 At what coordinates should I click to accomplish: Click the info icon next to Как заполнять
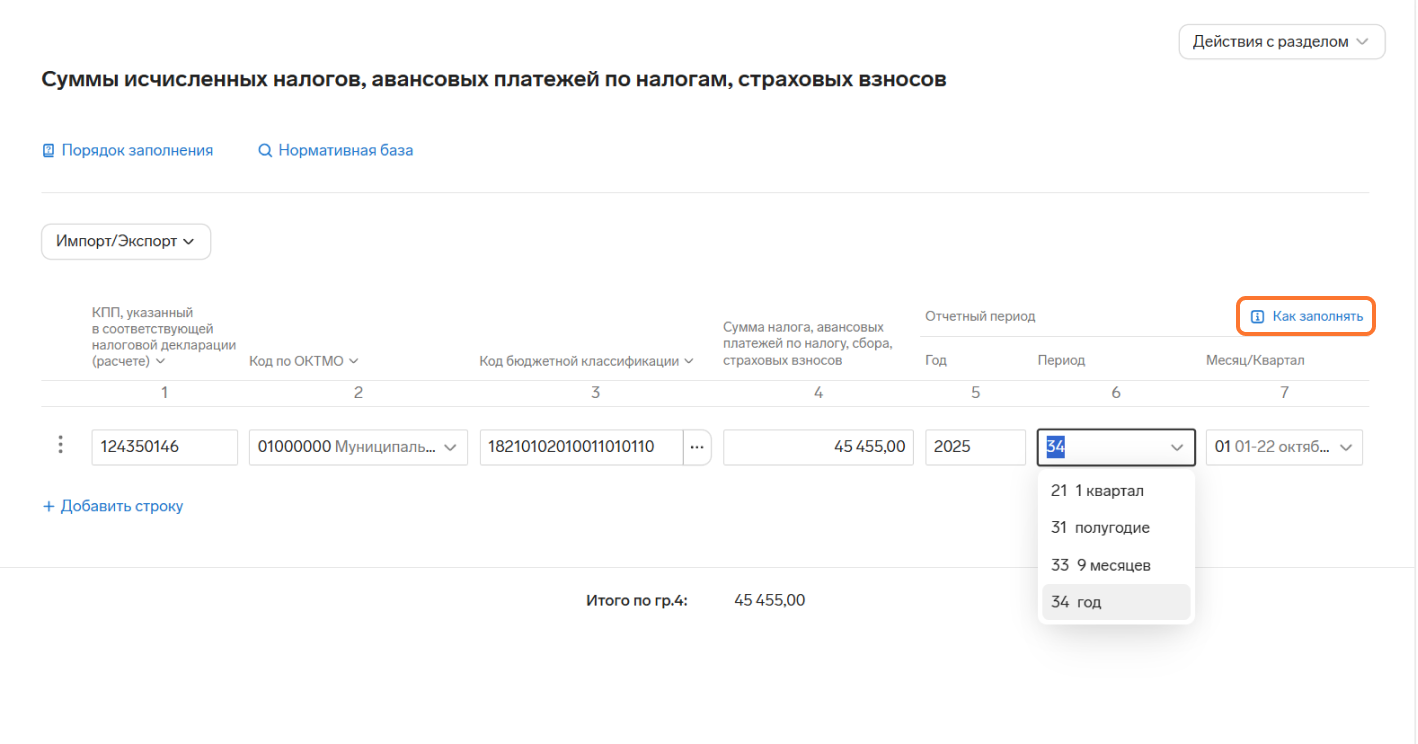(1257, 317)
